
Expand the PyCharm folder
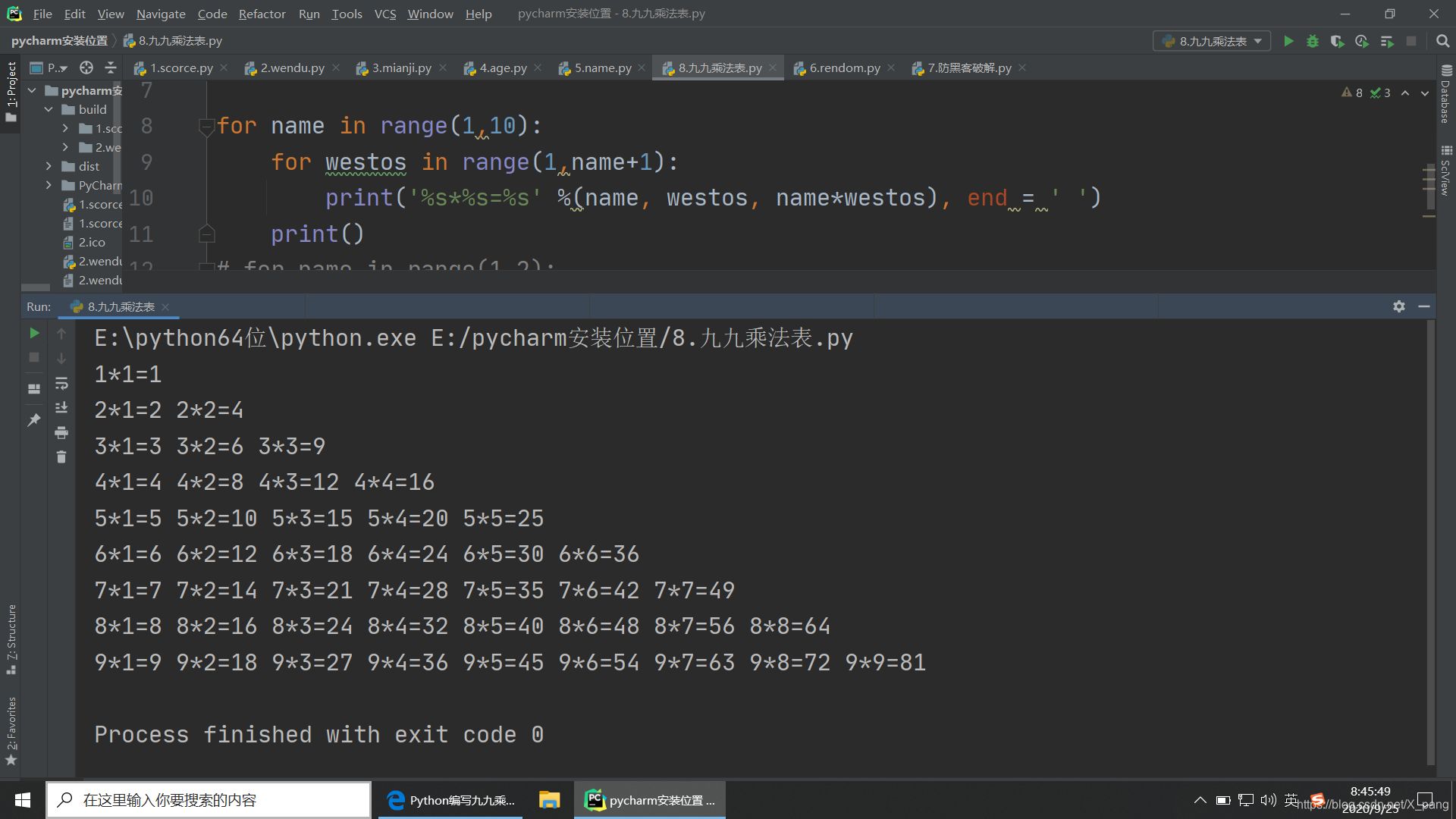coord(49,185)
